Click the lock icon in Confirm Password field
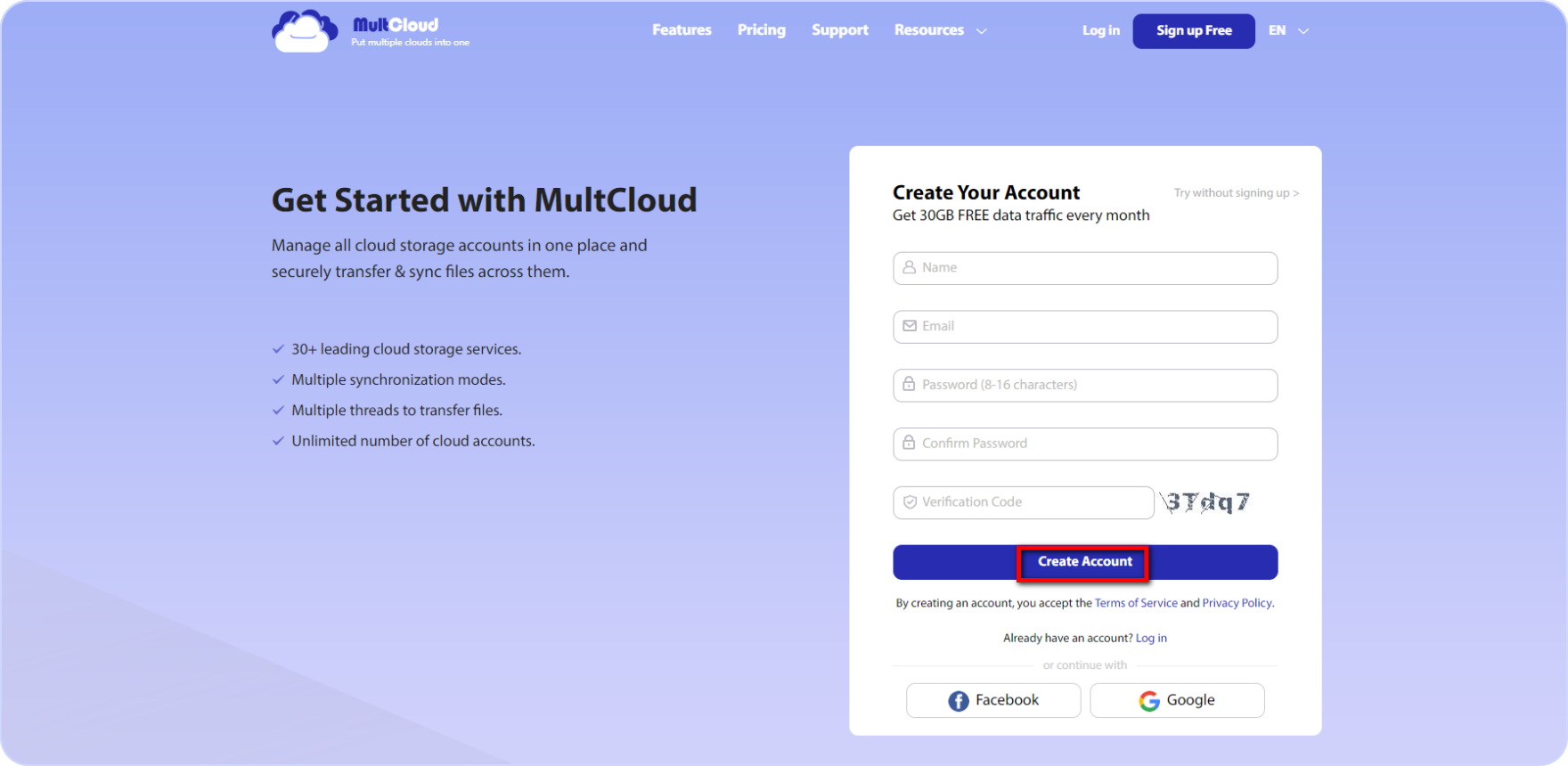This screenshot has height=766, width=1568. [x=909, y=443]
